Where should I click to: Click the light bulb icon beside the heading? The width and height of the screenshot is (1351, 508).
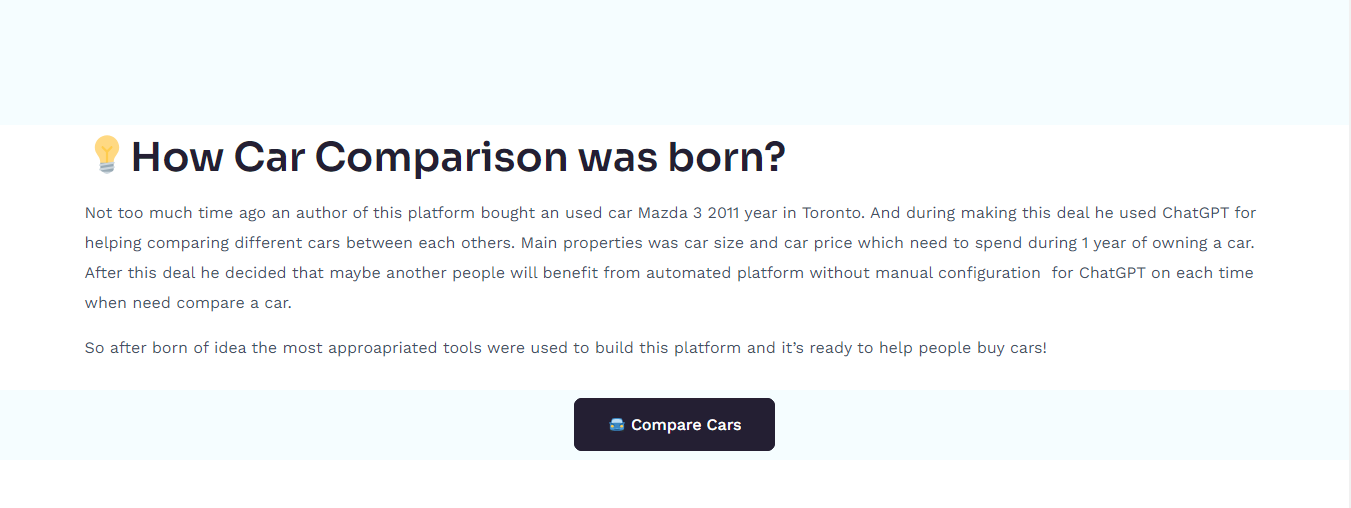point(106,155)
